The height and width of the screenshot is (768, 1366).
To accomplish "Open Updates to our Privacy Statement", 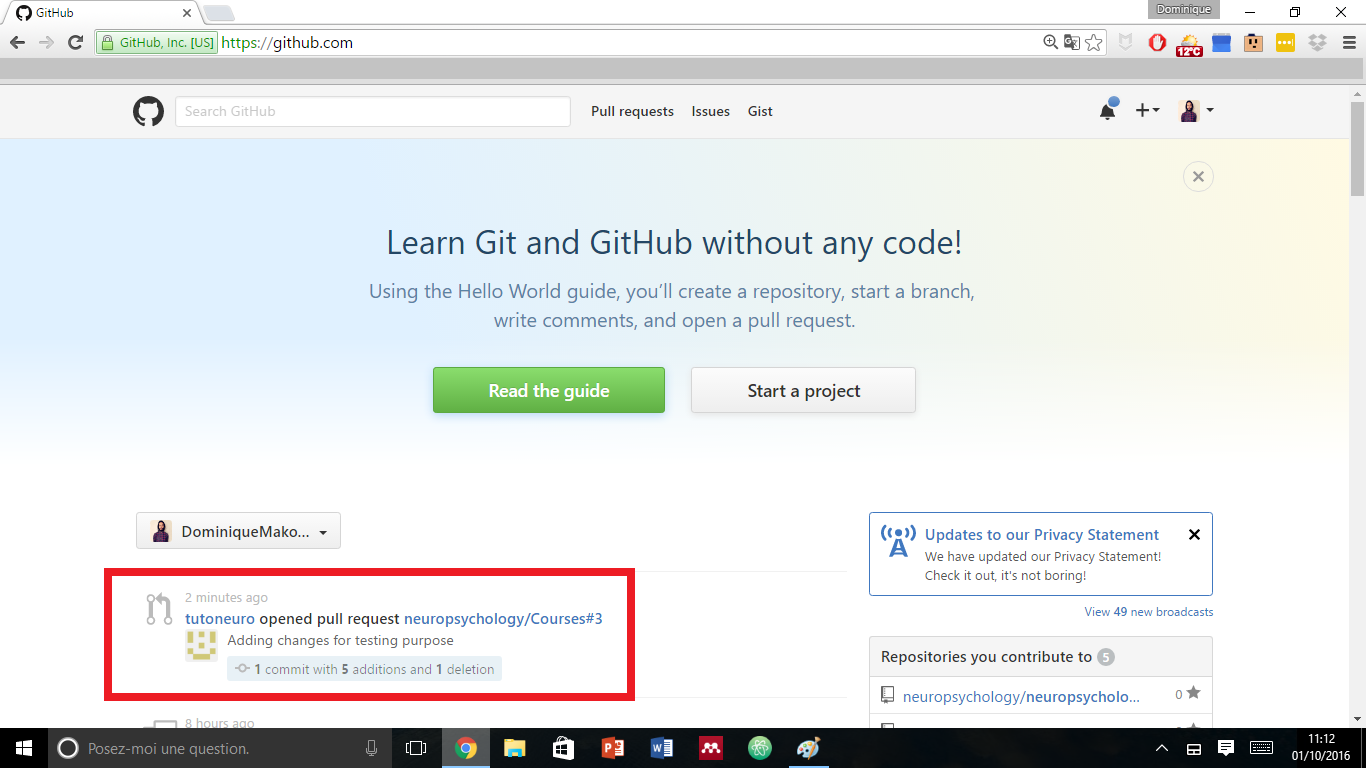I will [x=1042, y=535].
